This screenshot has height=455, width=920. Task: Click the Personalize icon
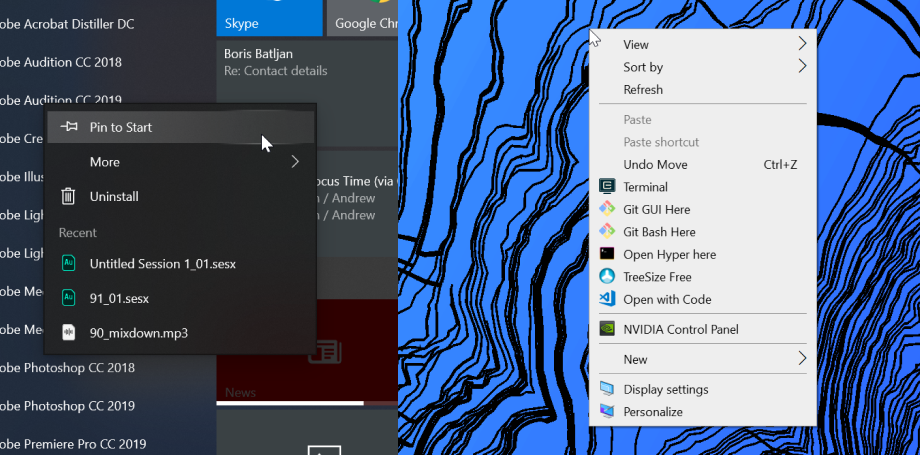tap(607, 412)
